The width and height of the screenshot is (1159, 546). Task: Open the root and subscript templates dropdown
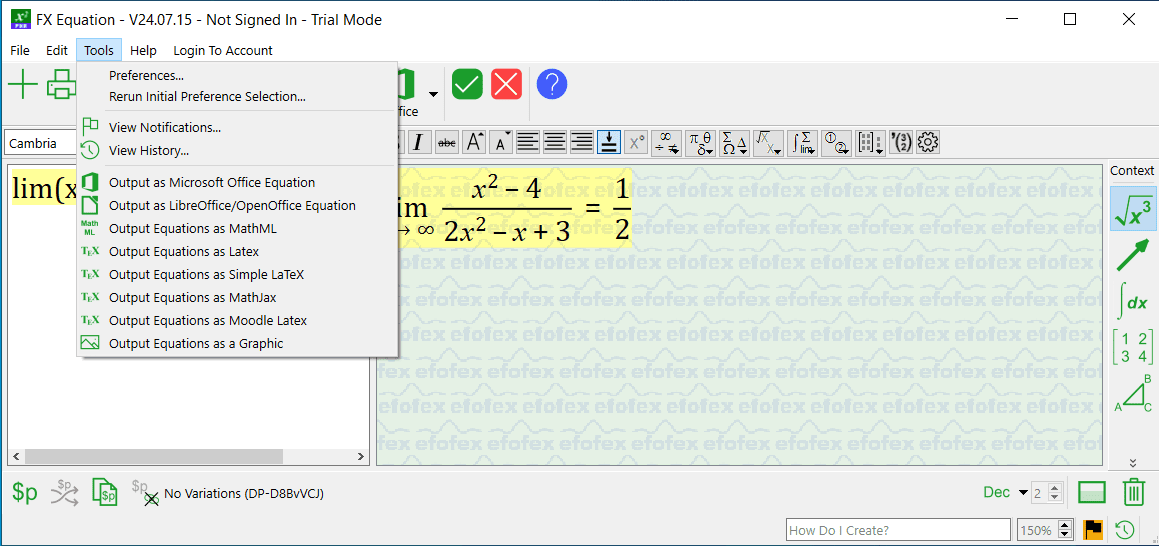(x=769, y=142)
